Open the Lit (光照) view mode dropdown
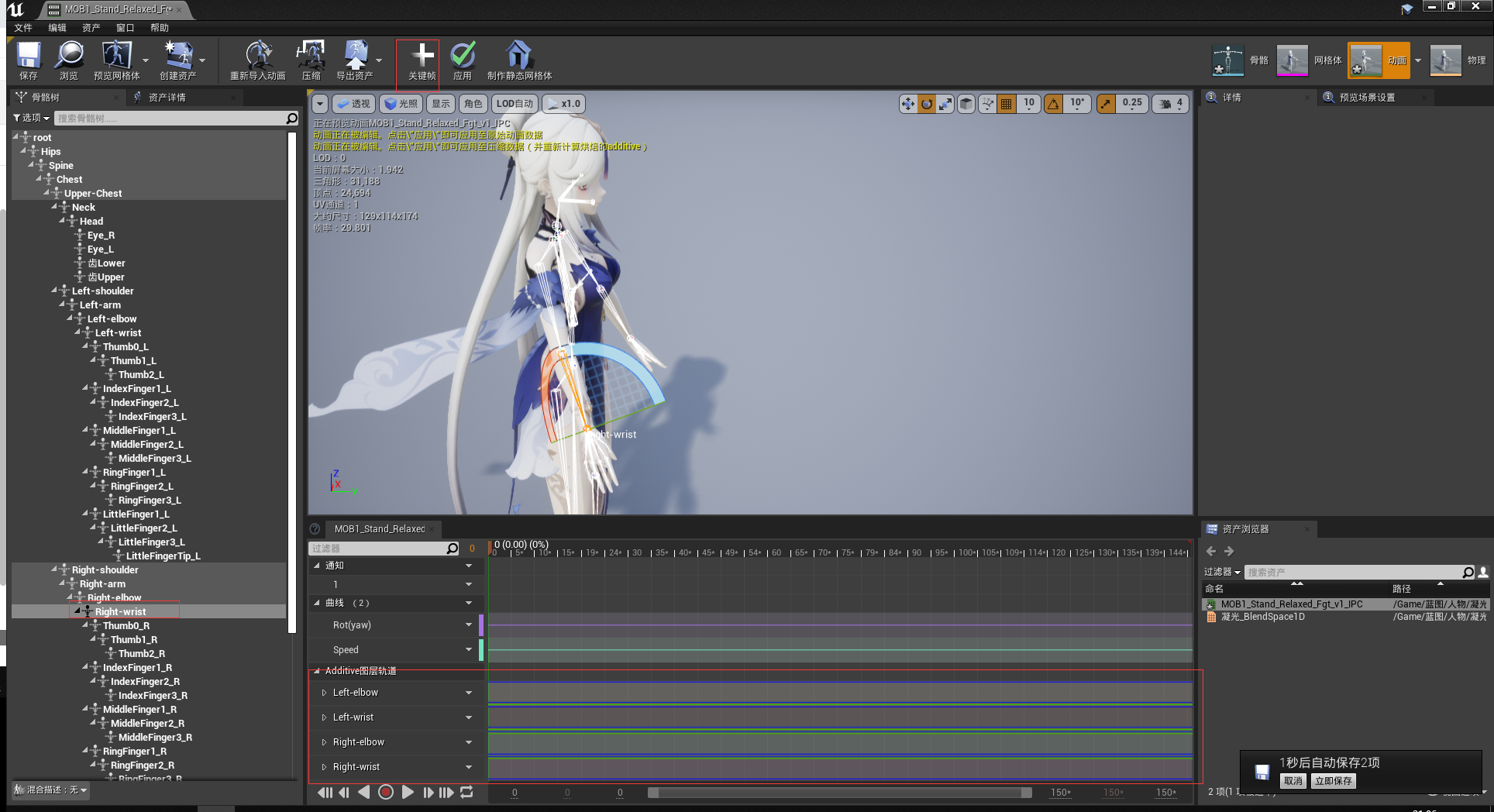This screenshot has width=1494, height=812. 401,104
